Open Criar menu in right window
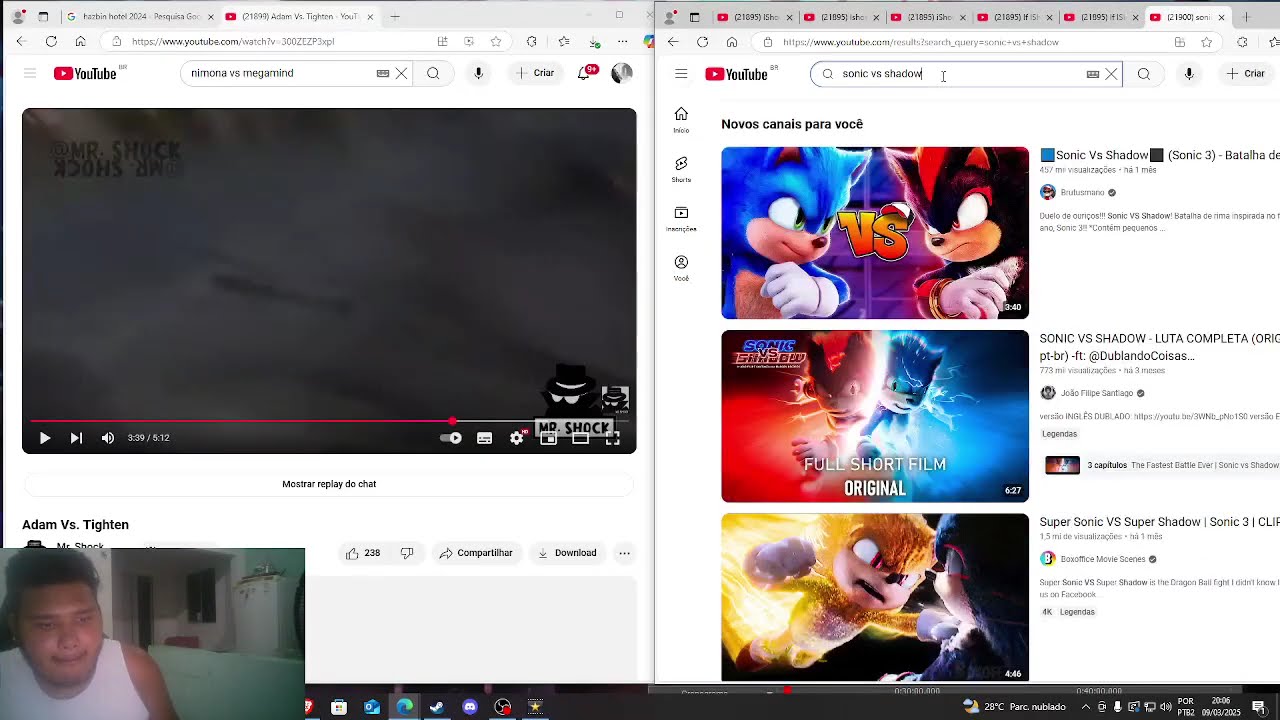The image size is (1280, 720). point(1246,74)
